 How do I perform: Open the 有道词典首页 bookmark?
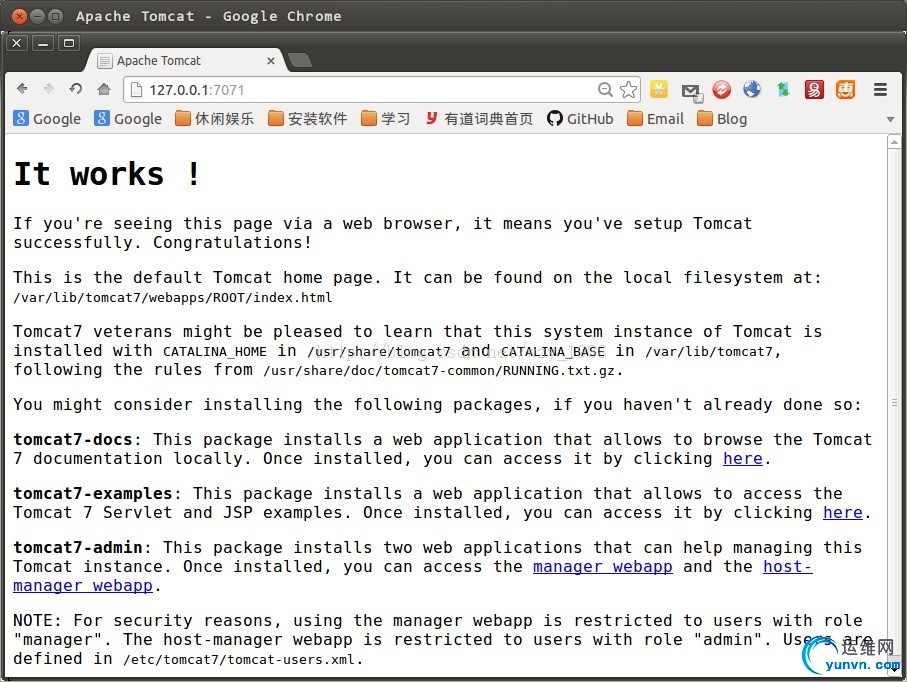tap(480, 119)
